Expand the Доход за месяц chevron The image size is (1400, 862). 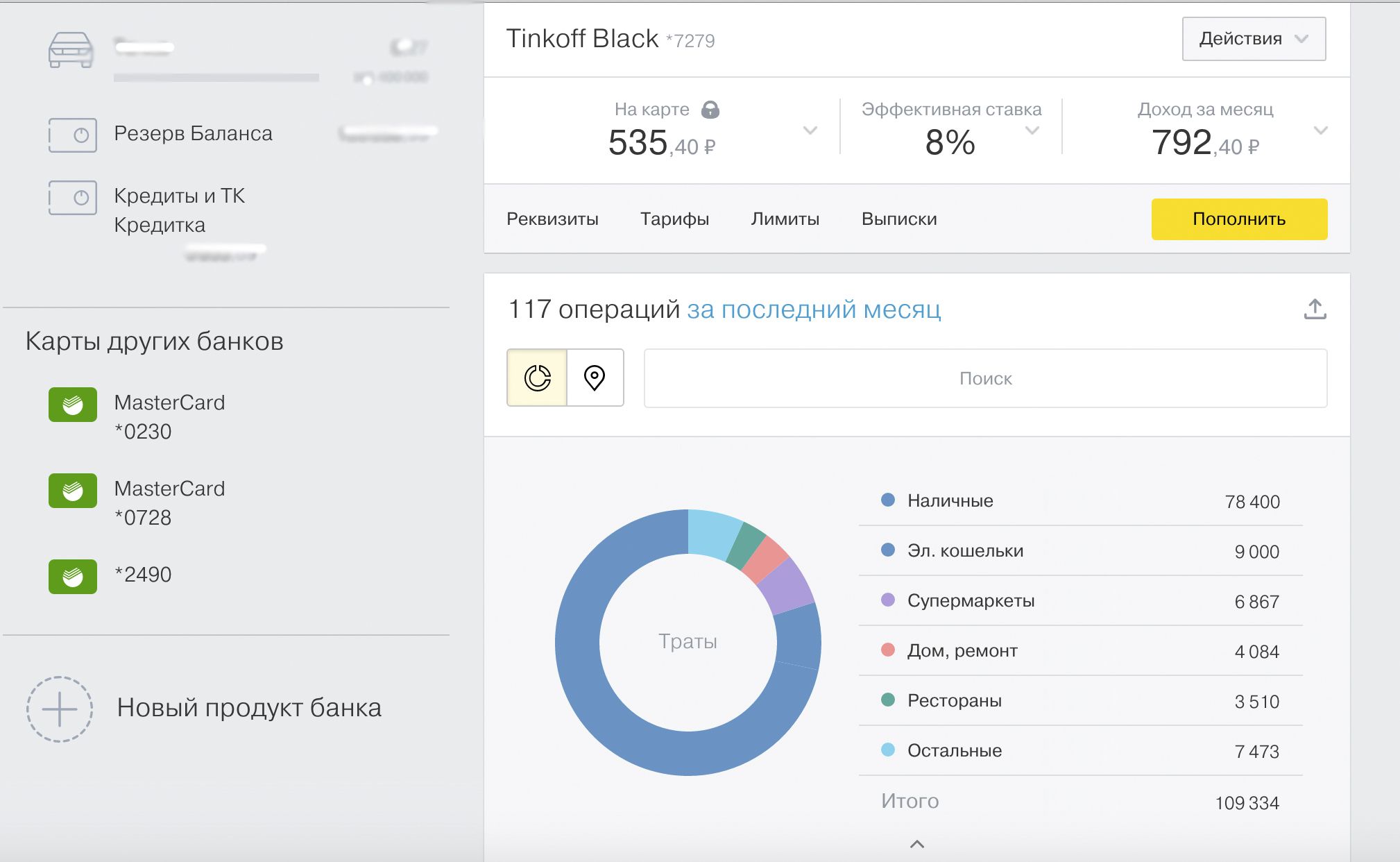pyautogui.click(x=1321, y=130)
